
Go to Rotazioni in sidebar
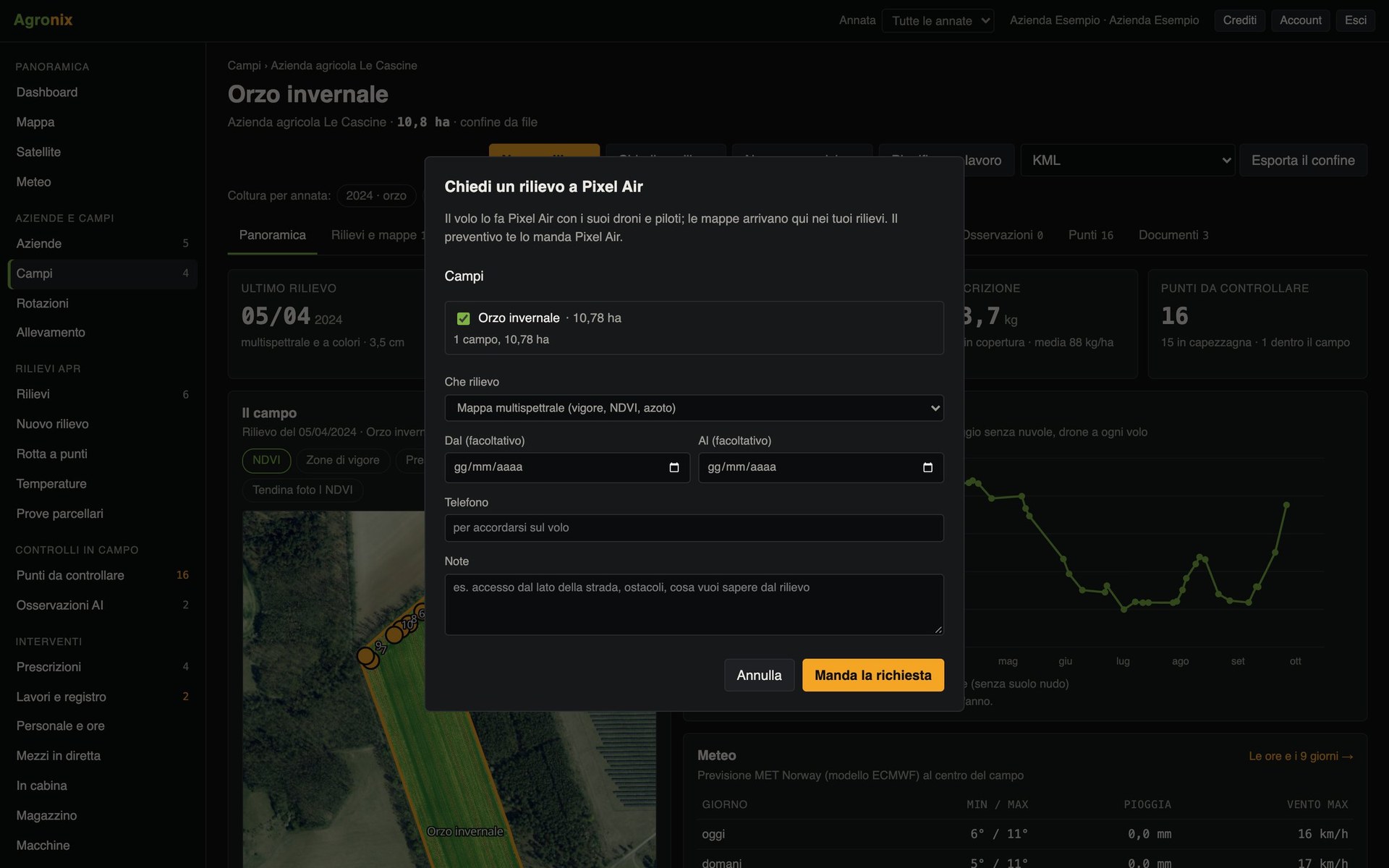102,303
